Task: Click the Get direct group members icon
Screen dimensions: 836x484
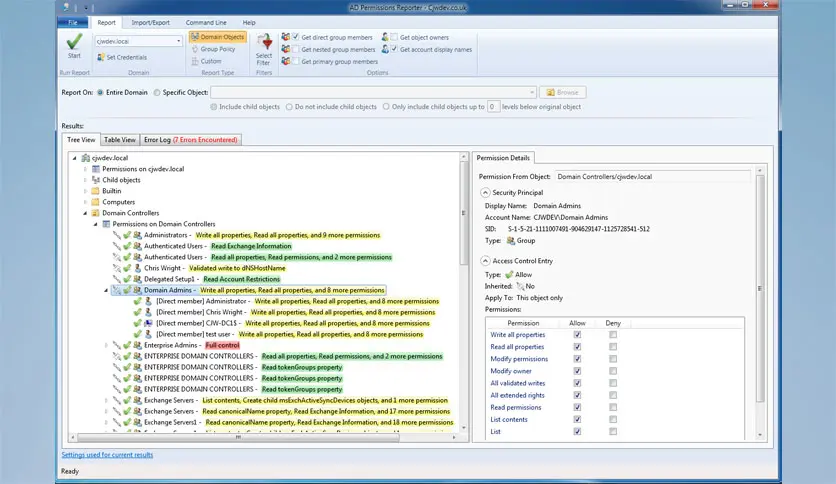Action: point(286,37)
